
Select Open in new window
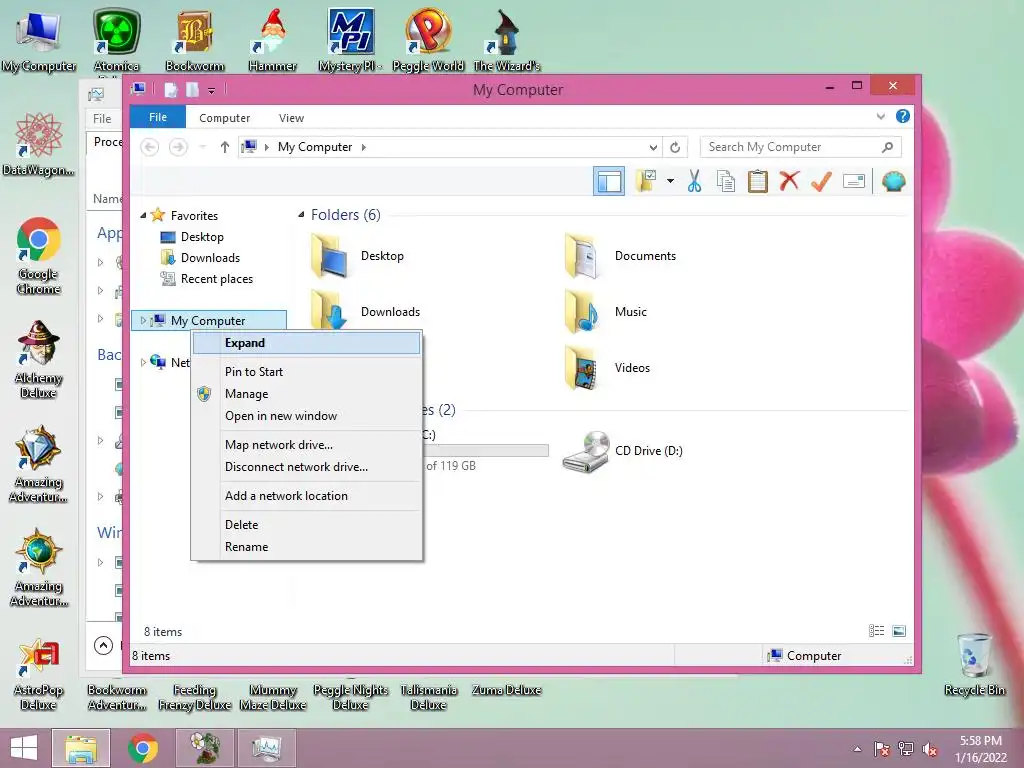pyautogui.click(x=306, y=416)
